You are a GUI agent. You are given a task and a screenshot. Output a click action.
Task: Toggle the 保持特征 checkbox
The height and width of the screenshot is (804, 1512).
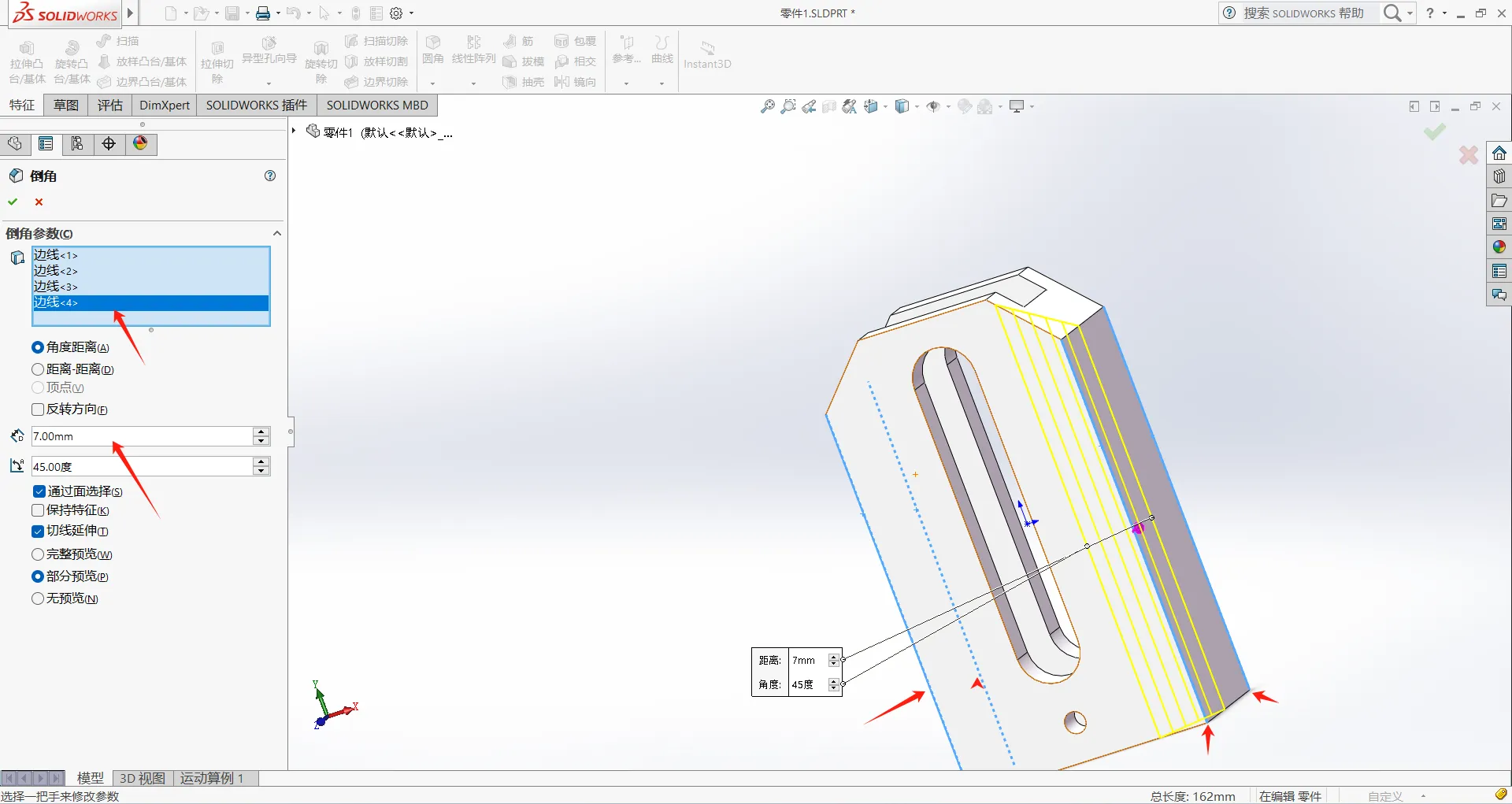click(x=38, y=510)
